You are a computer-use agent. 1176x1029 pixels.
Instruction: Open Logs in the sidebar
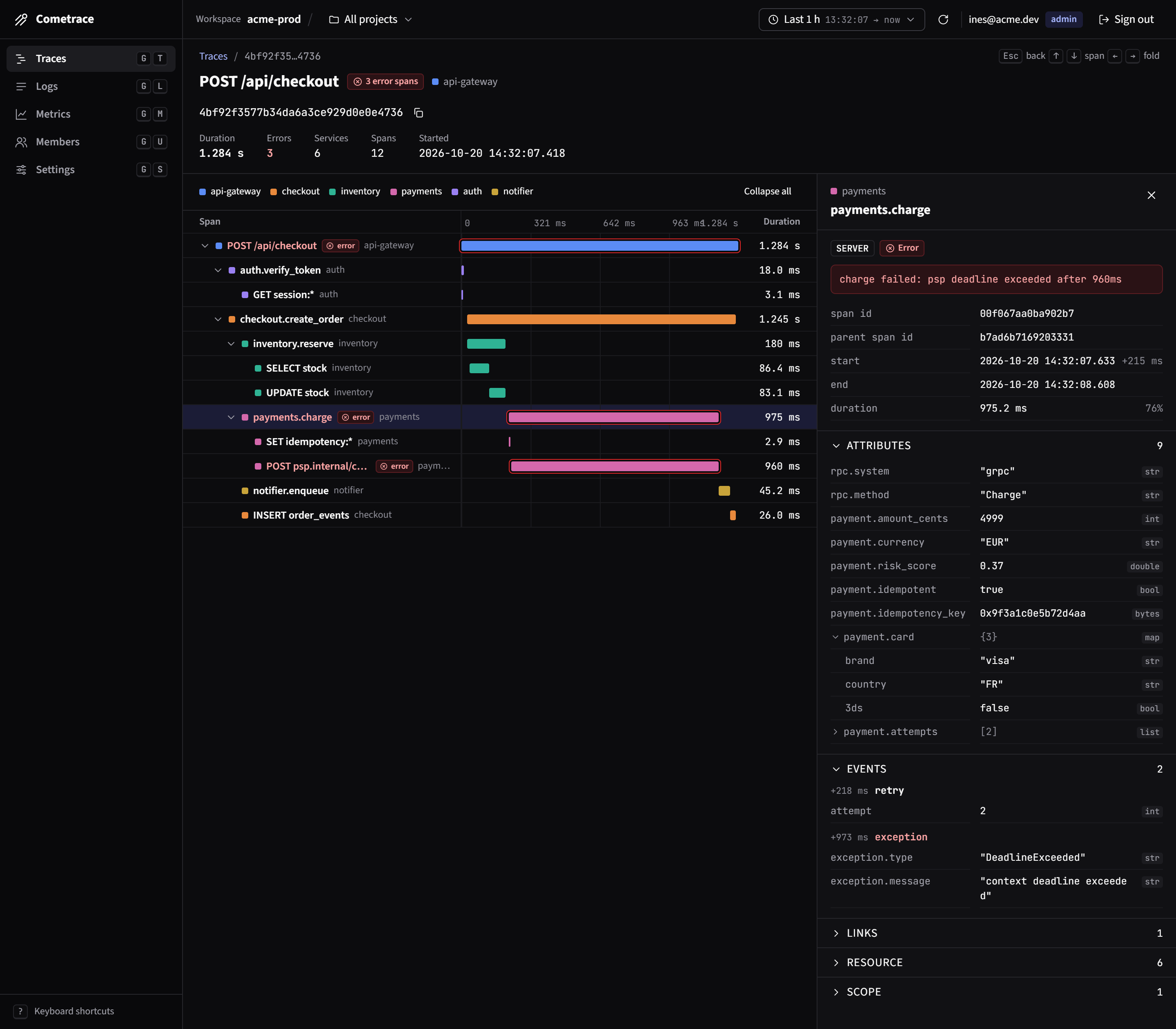pyautogui.click(x=91, y=86)
